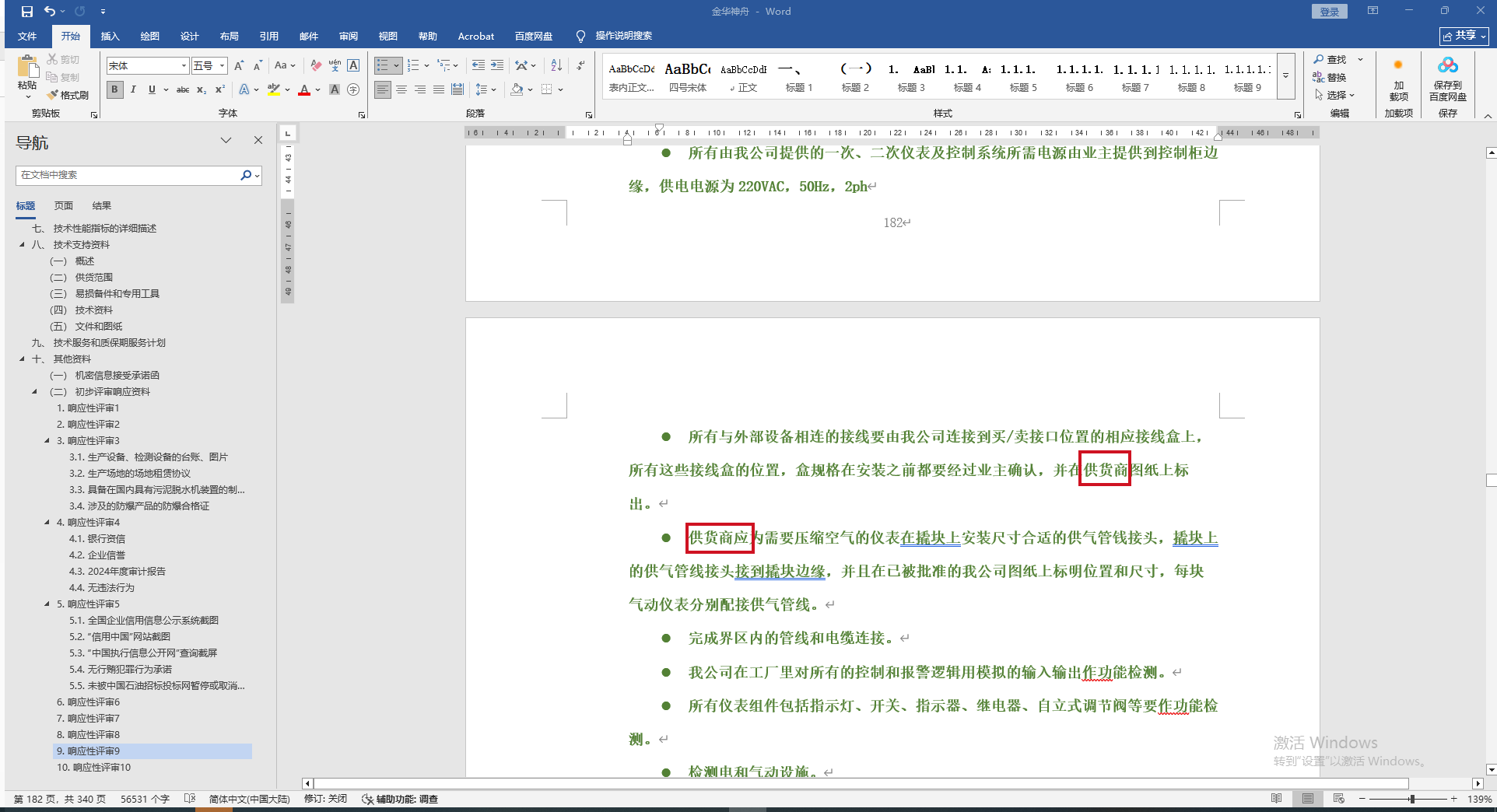Click the Save to Baidu Netdisk icon
The width and height of the screenshot is (1497, 812).
coord(1448,79)
